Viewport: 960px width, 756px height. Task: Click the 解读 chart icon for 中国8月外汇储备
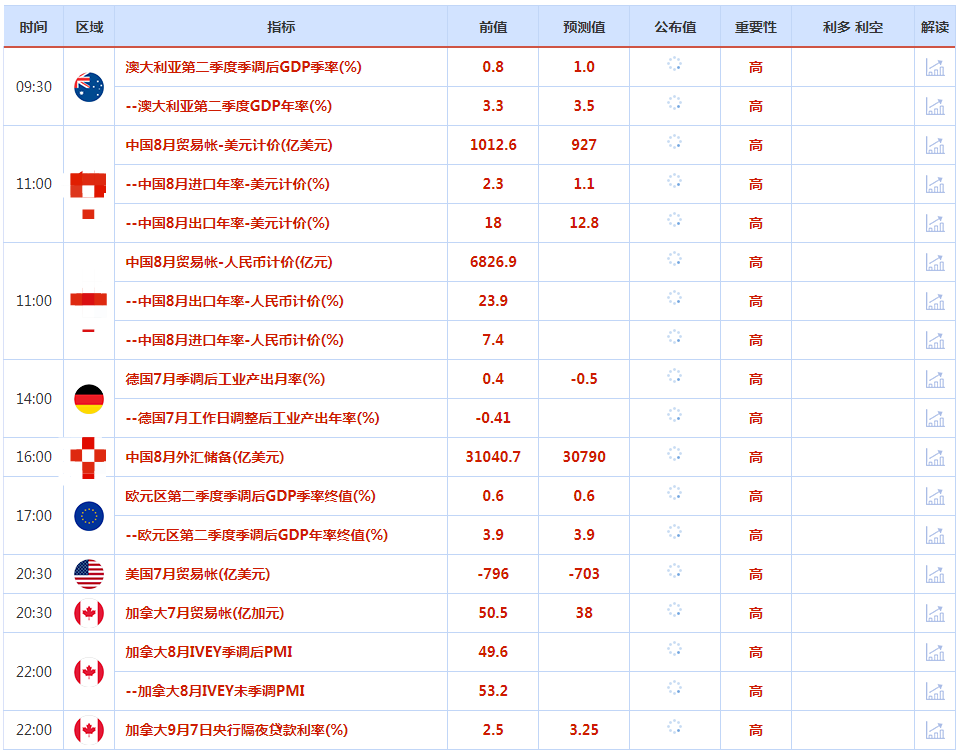[x=935, y=457]
